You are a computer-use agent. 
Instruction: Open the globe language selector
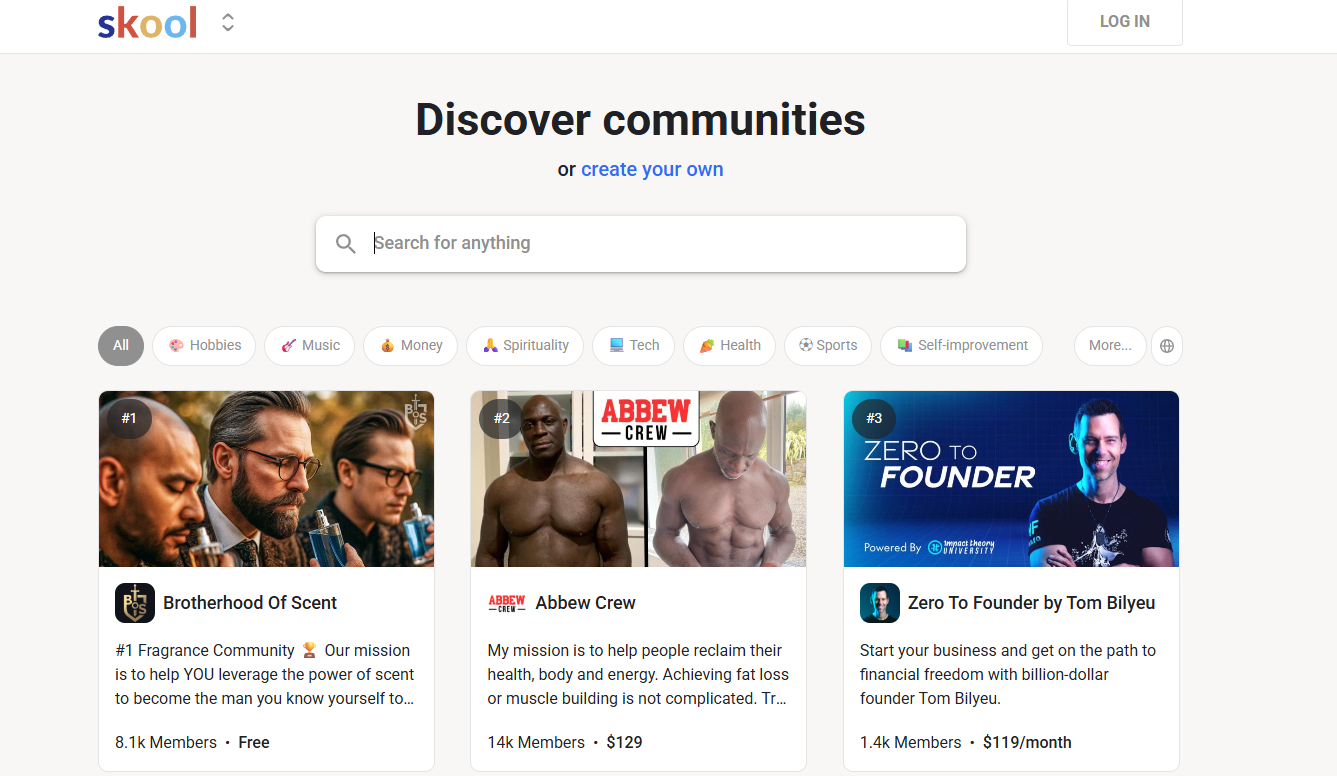point(1167,345)
